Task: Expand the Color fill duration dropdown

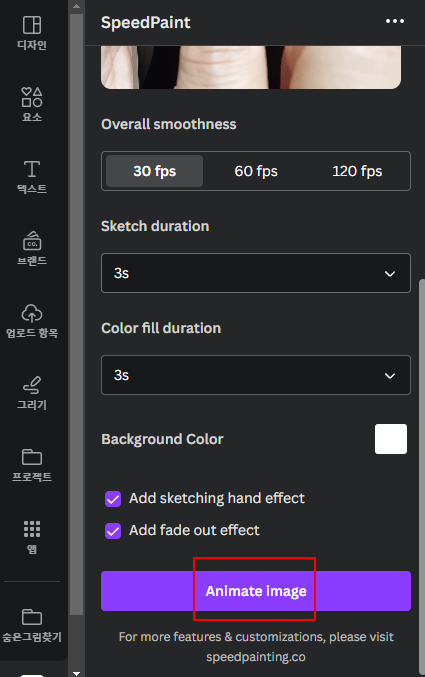Action: coord(256,375)
